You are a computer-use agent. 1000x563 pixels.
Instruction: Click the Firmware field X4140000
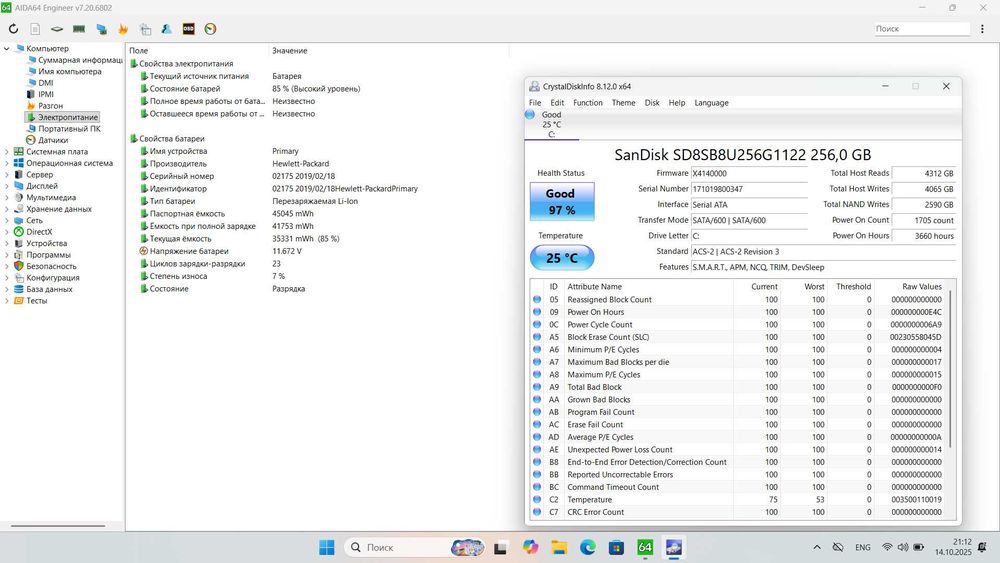[749, 173]
